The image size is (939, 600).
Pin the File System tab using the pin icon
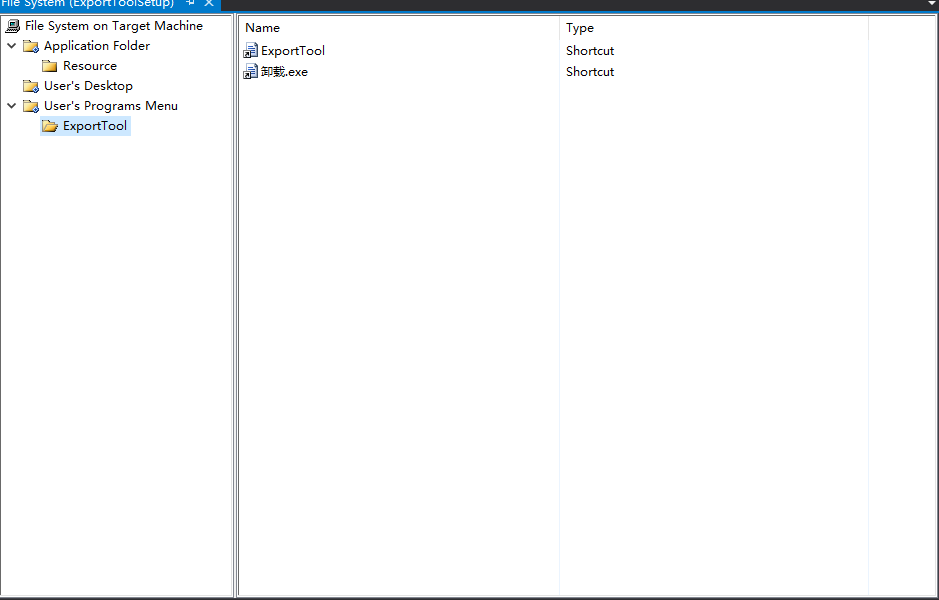pos(190,4)
